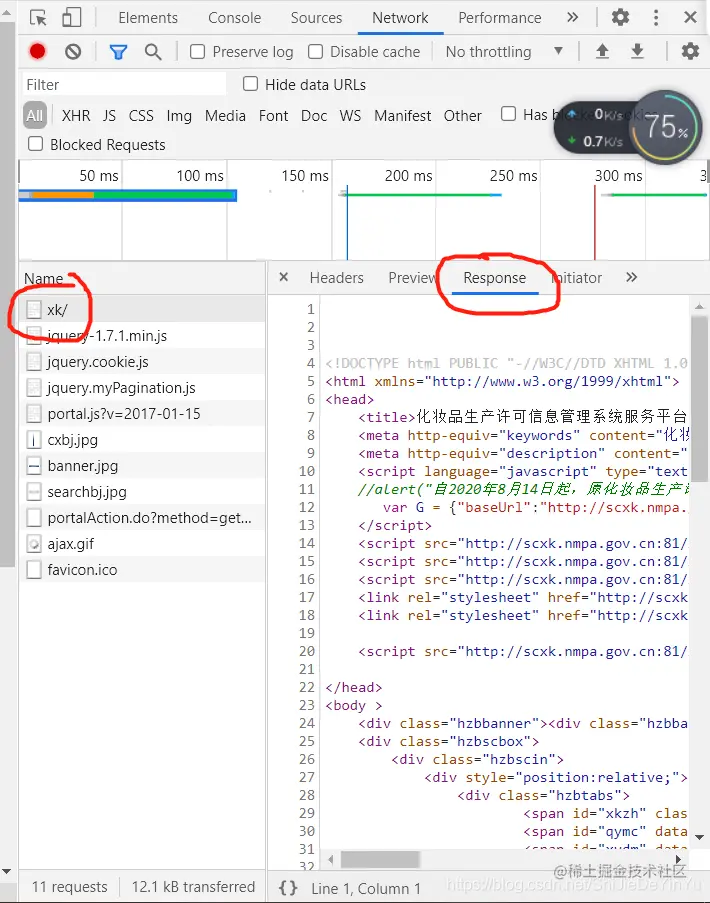Click the Name column header
The image size is (710, 903).
[44, 278]
